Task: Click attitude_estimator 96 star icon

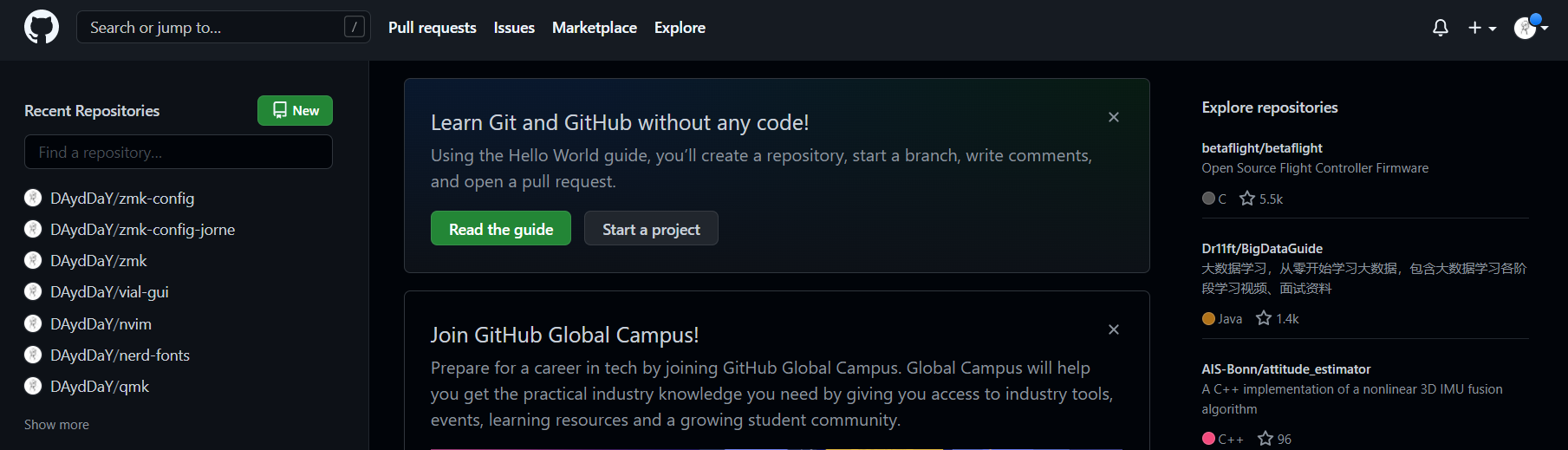Action: [1265, 439]
